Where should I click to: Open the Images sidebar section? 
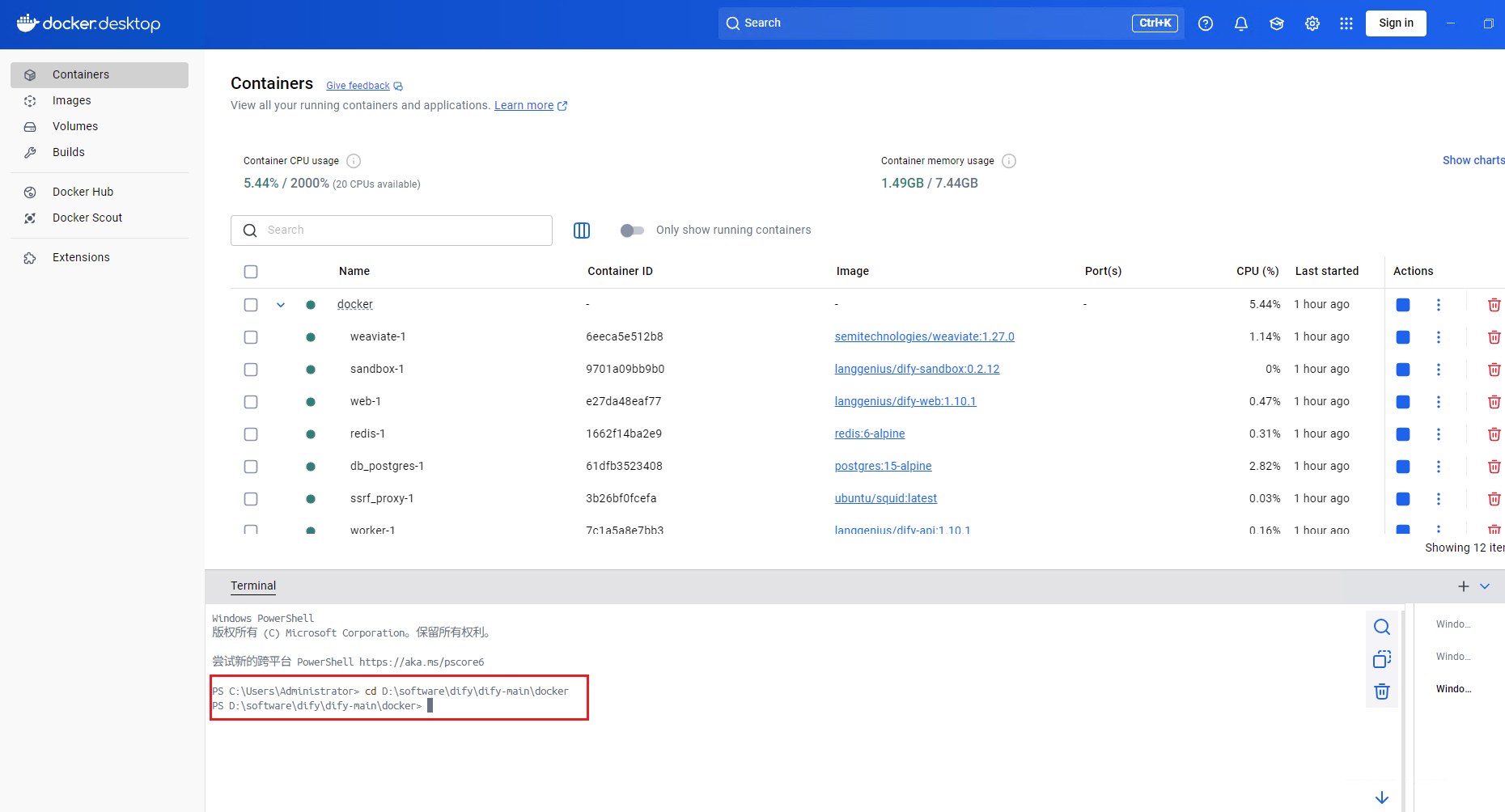click(100, 101)
